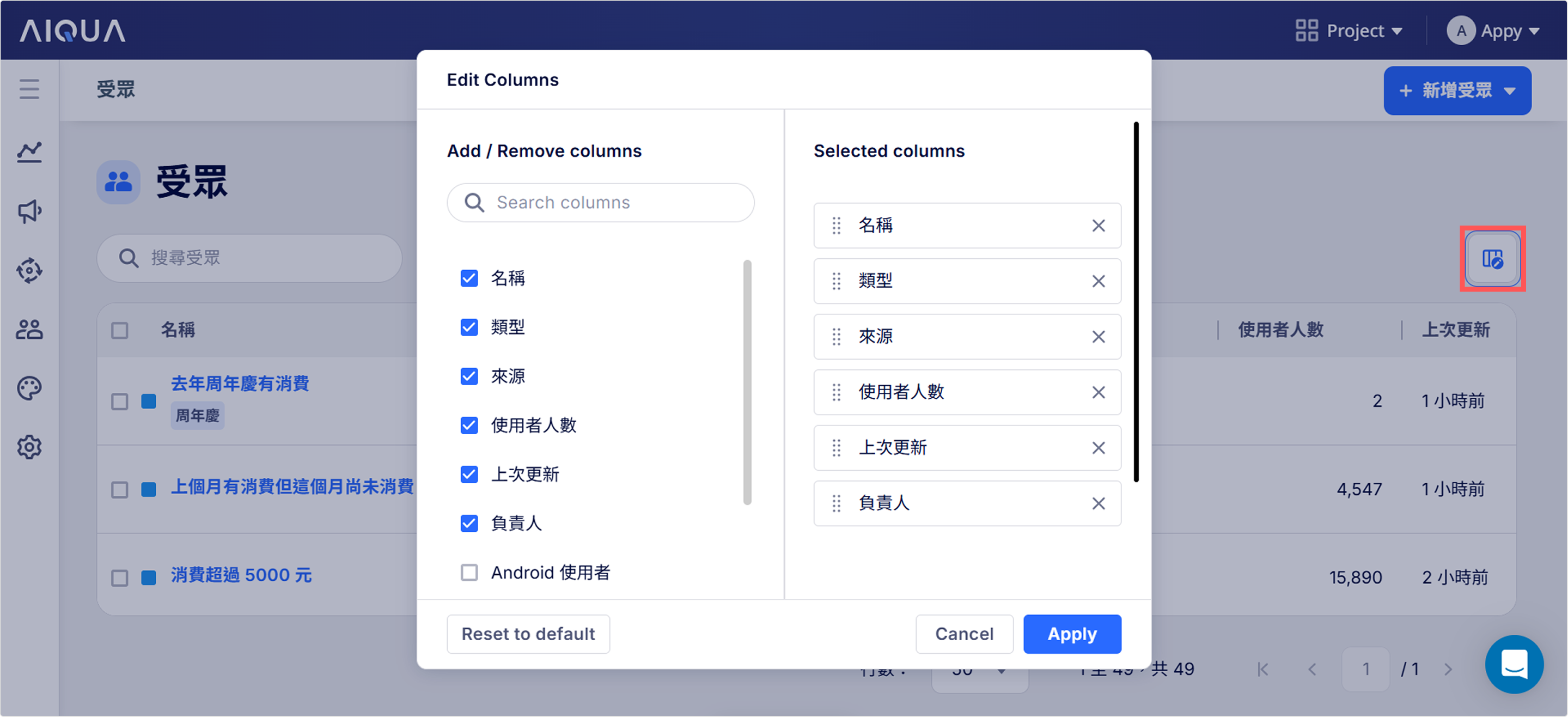Screen dimensions: 1568x717
Task: Open the megaphone campaigns sidebar icon
Action: pyautogui.click(x=29, y=211)
